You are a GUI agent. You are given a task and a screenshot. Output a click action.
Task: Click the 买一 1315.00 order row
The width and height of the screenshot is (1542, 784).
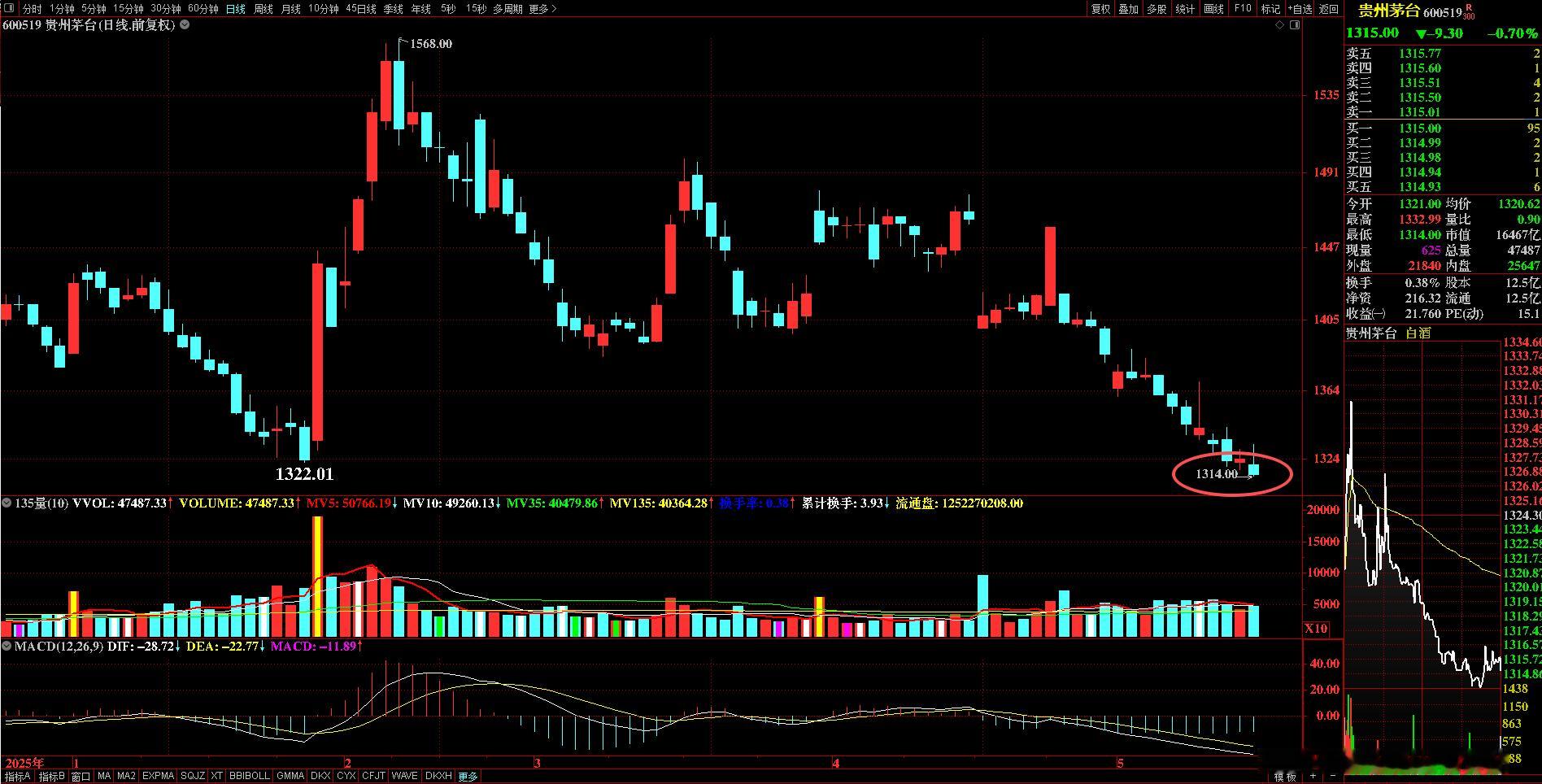1443,128
